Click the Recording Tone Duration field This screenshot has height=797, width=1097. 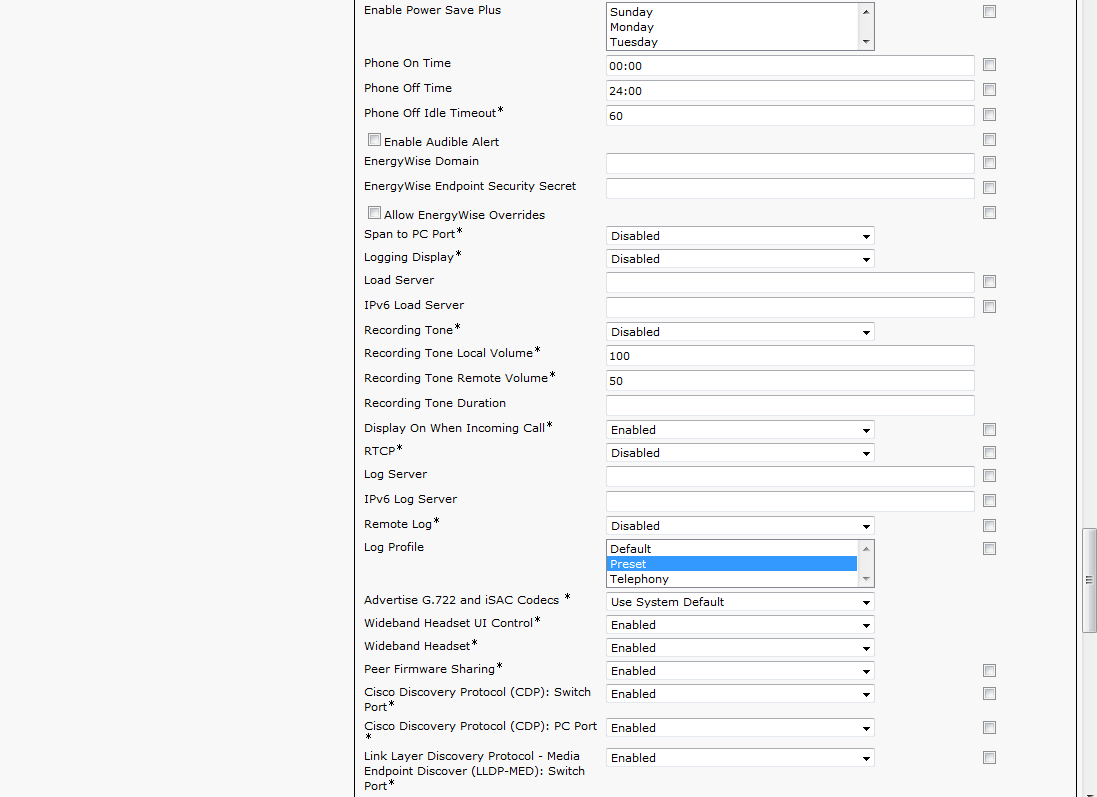[x=790, y=405]
